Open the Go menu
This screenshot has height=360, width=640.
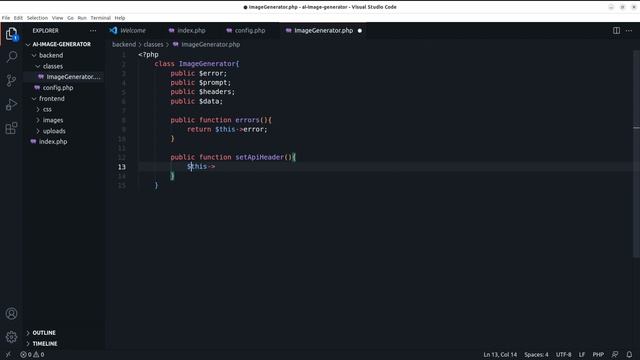[x=71, y=18]
